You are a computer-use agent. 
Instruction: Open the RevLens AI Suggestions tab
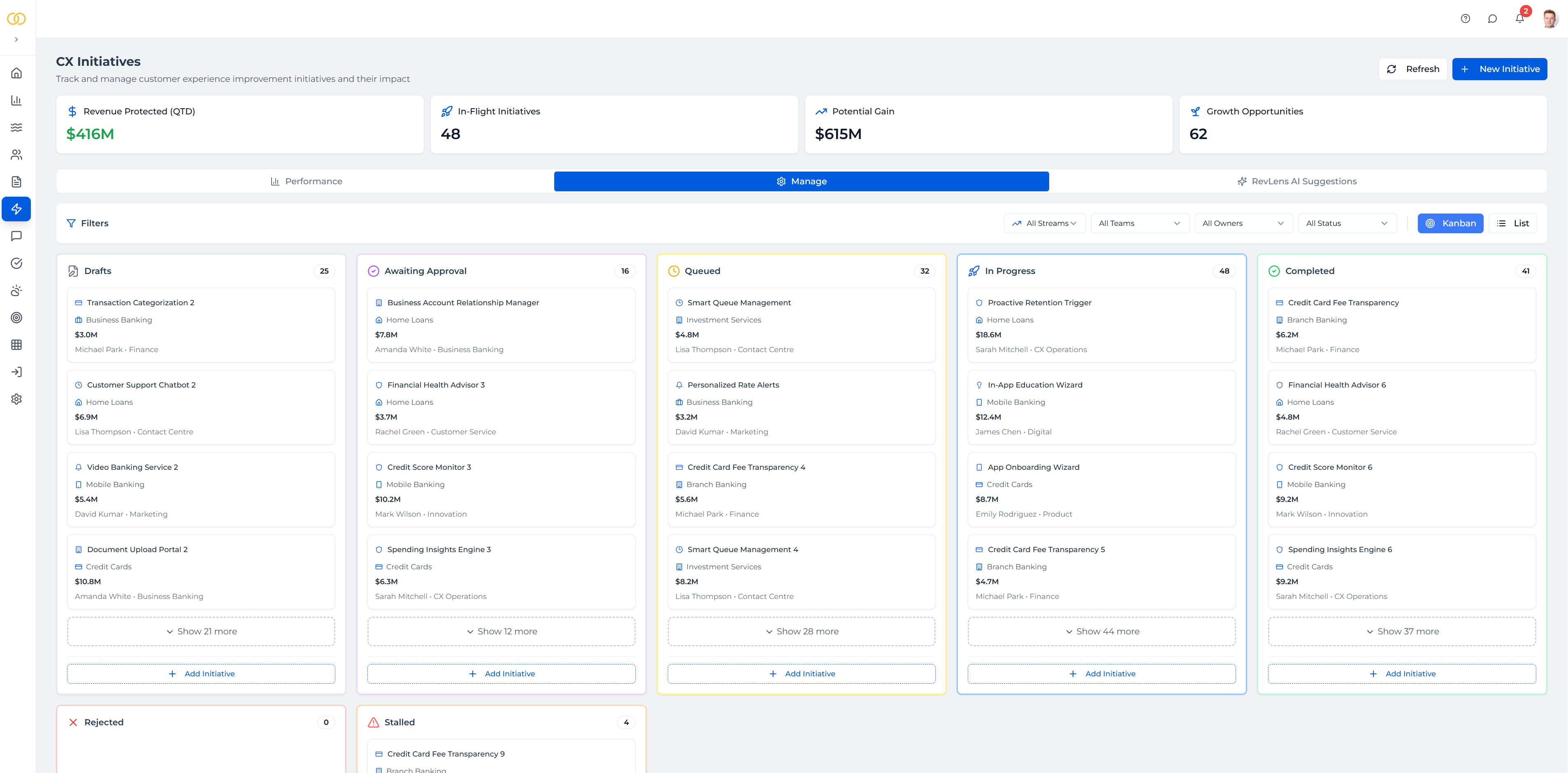[1297, 181]
